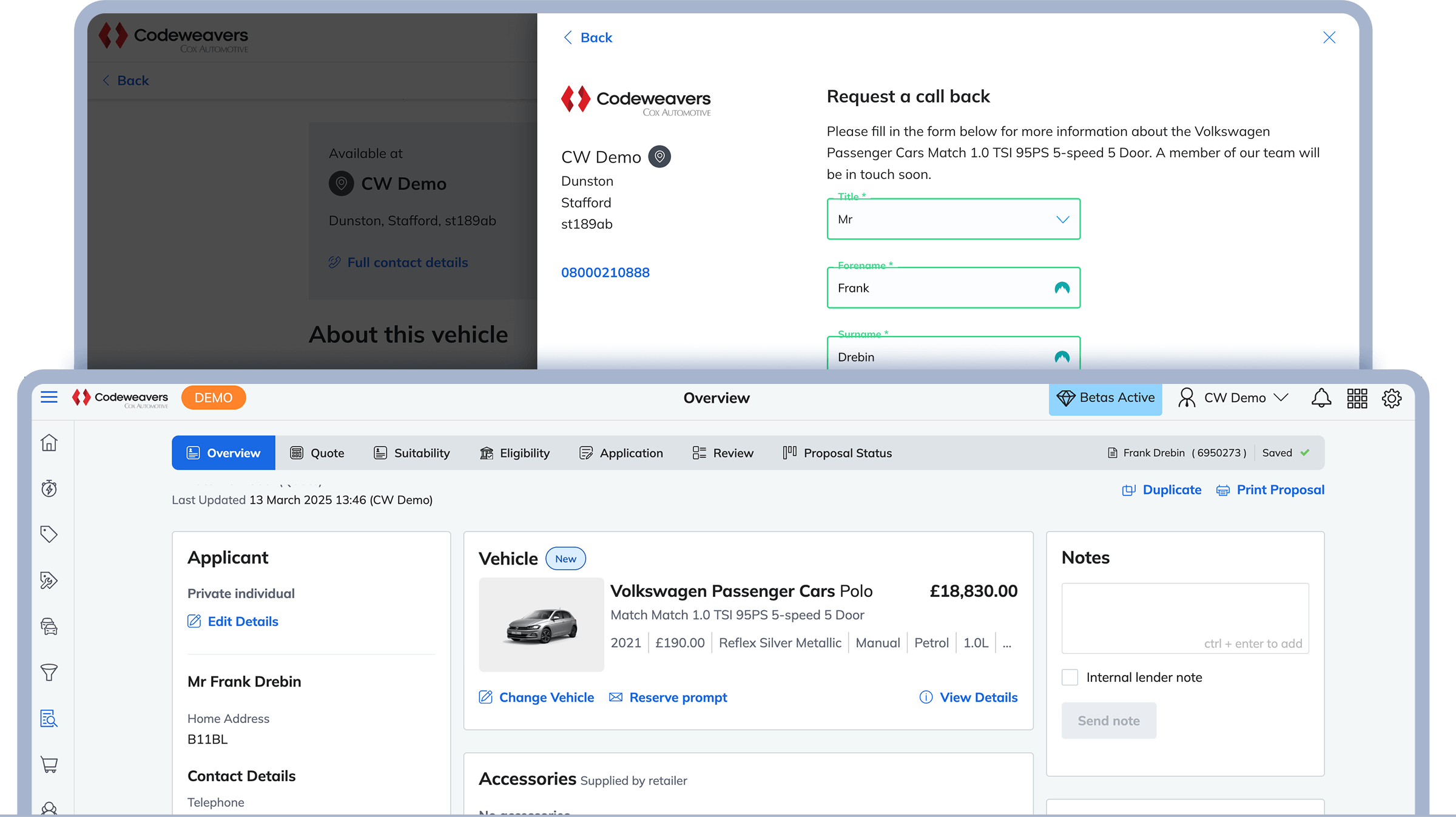
Task: Click the Send note button
Action: pos(1108,721)
